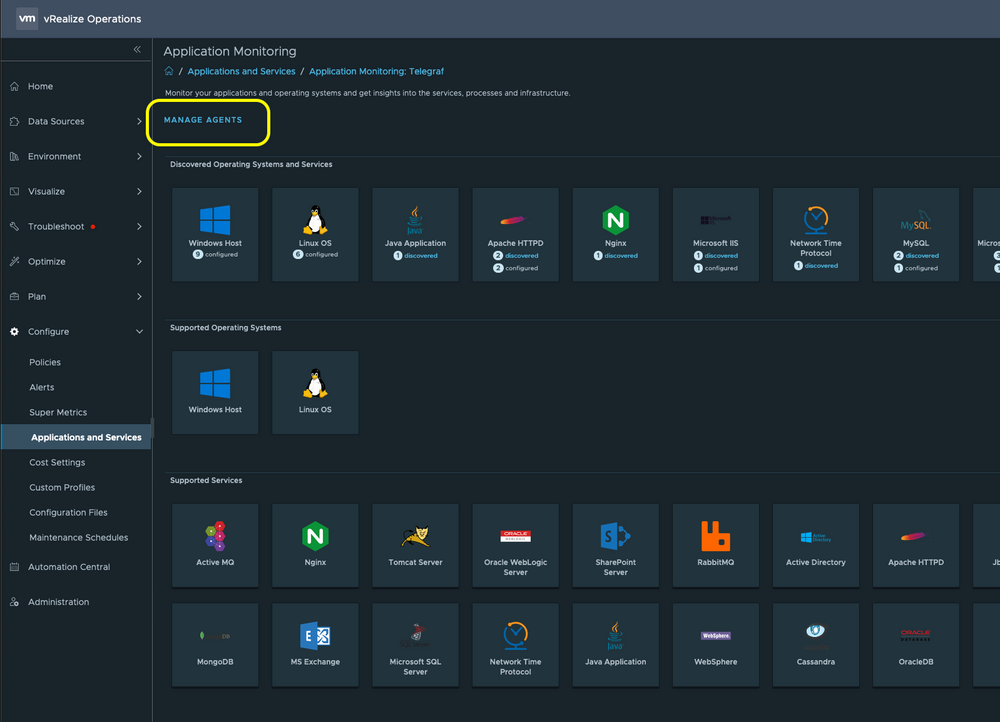This screenshot has height=722, width=1000.
Task: Open the discovered Network Time Protocol tile
Action: click(x=816, y=234)
